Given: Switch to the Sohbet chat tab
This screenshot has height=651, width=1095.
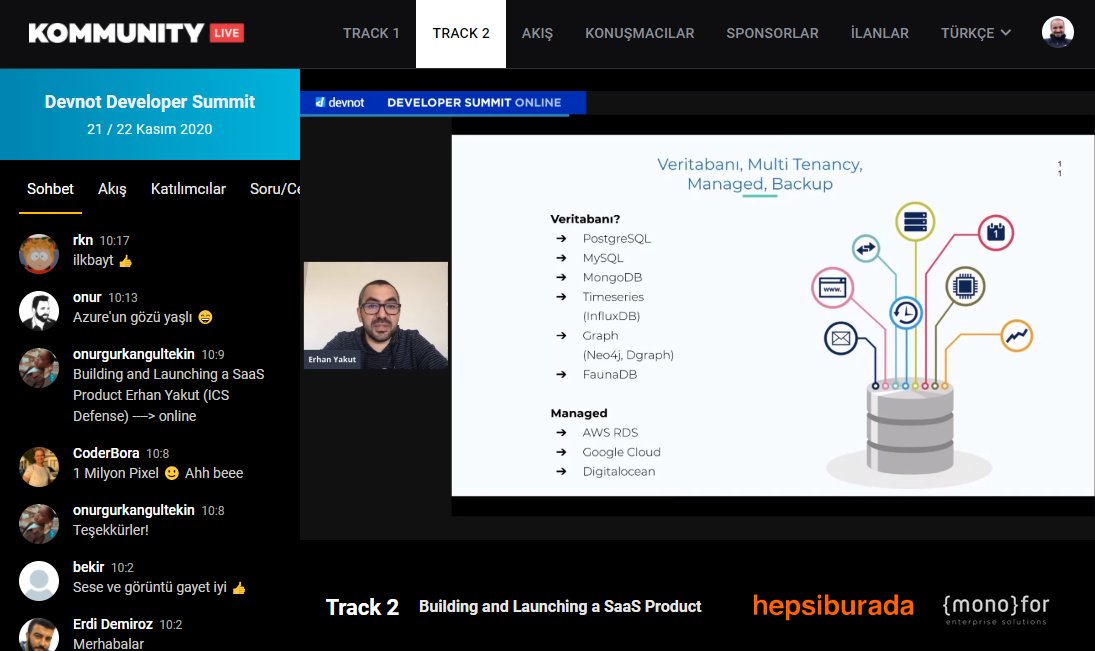Looking at the screenshot, I should click(x=50, y=189).
